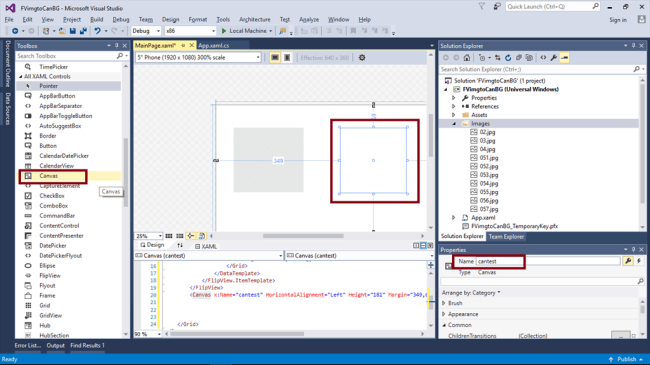Switch designer to portrait orientation

(x=287, y=58)
